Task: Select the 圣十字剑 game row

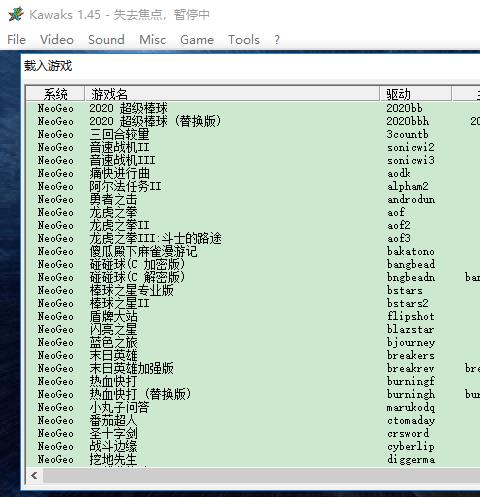Action: click(253, 433)
